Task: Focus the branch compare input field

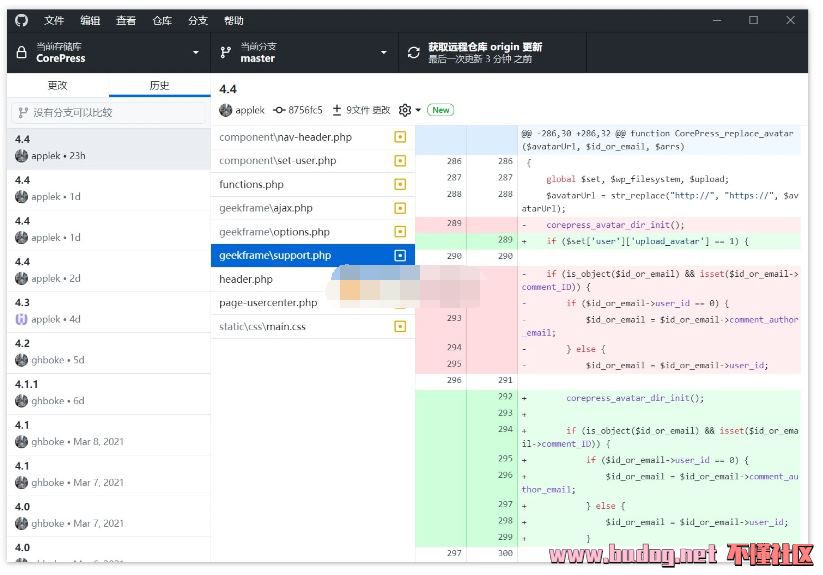Action: click(109, 112)
